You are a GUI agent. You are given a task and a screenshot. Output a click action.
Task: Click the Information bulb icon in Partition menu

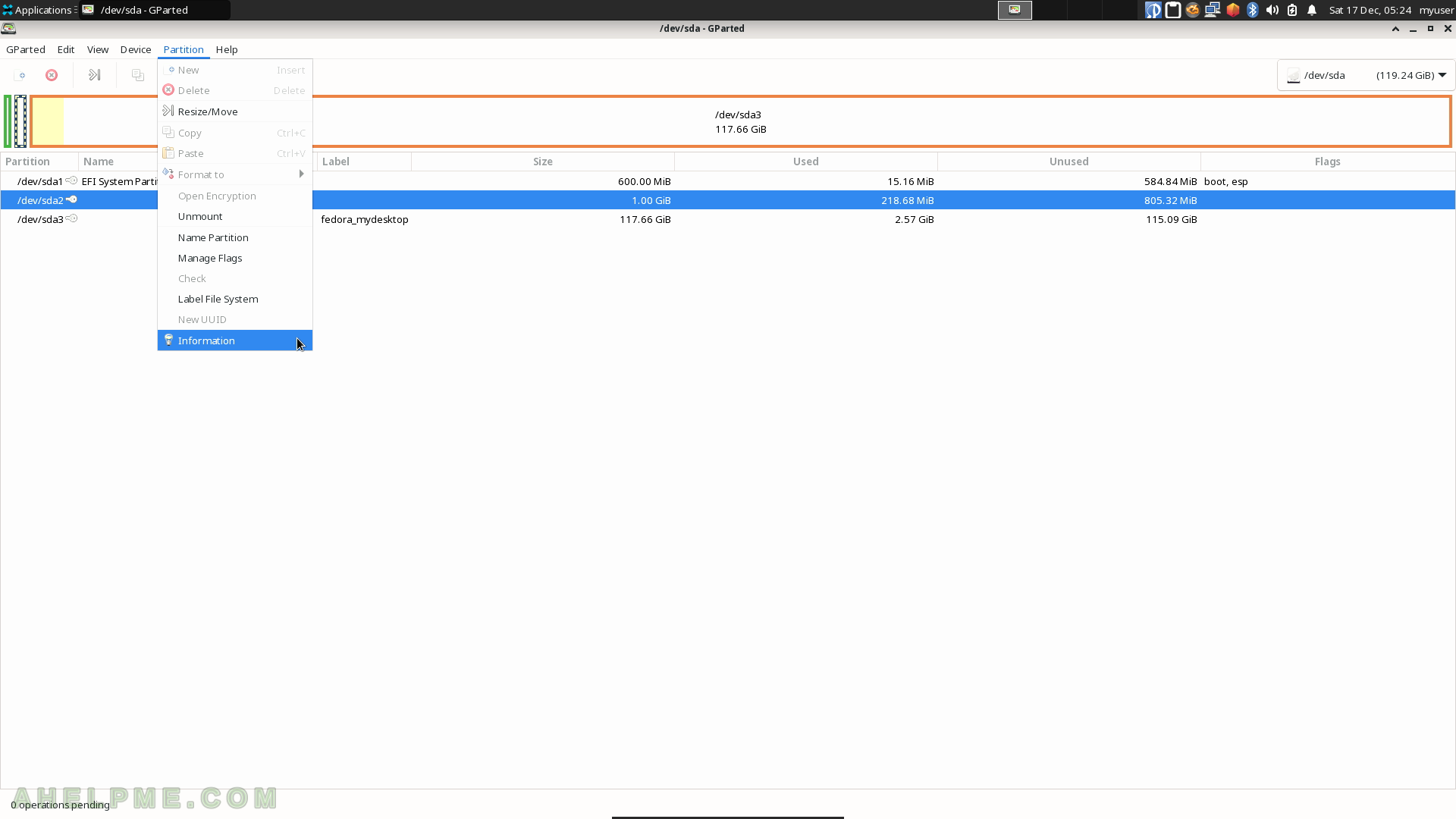pyautogui.click(x=168, y=340)
